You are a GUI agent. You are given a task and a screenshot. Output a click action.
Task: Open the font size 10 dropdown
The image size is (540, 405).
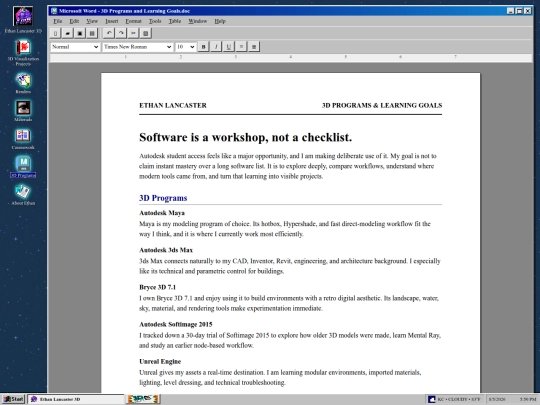pyautogui.click(x=186, y=47)
